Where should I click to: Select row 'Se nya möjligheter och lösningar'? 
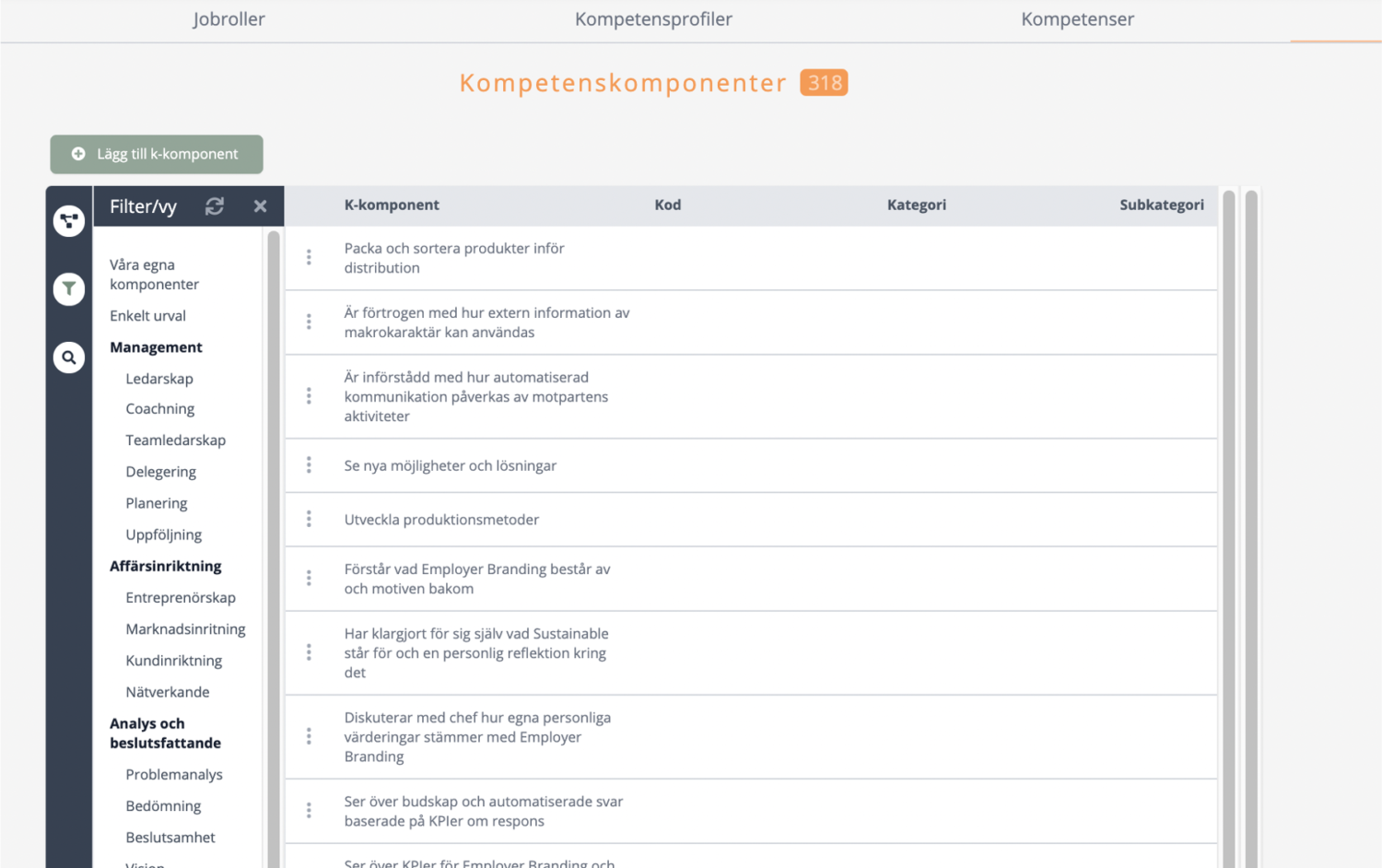click(x=751, y=465)
